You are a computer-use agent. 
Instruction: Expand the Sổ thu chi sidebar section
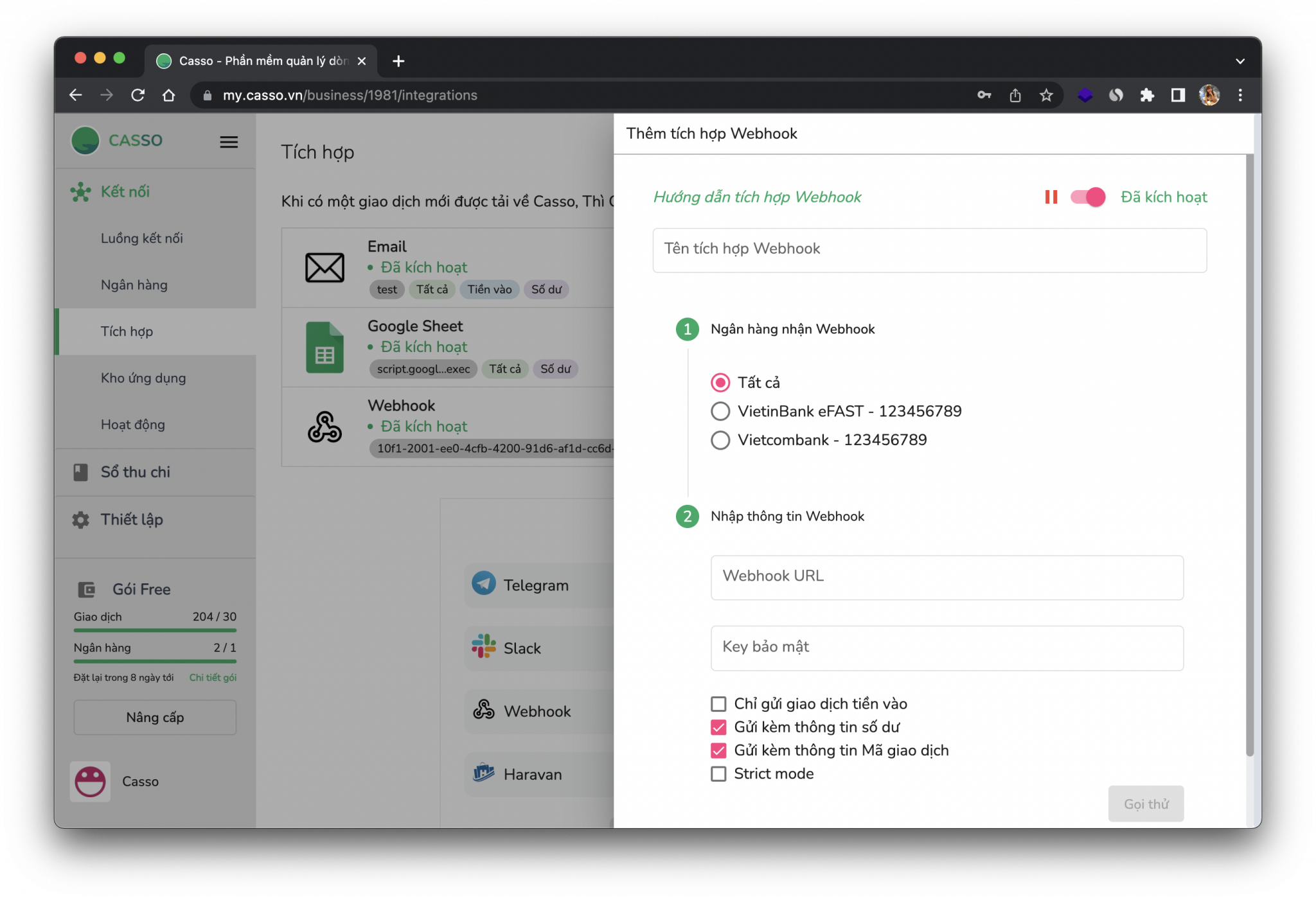136,472
